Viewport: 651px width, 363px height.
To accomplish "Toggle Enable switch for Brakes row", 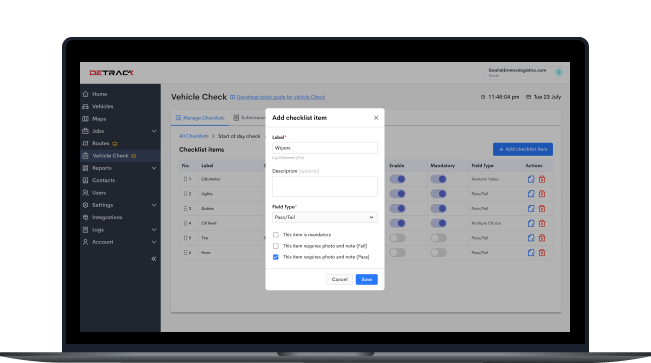I will tap(397, 208).
